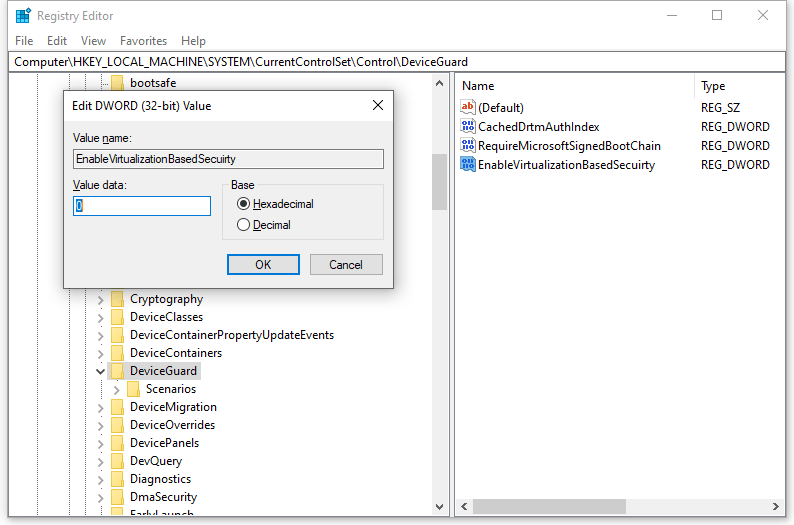The height and width of the screenshot is (525, 794).
Task: Click the DeviceGuard folder icon
Action: click(117, 371)
